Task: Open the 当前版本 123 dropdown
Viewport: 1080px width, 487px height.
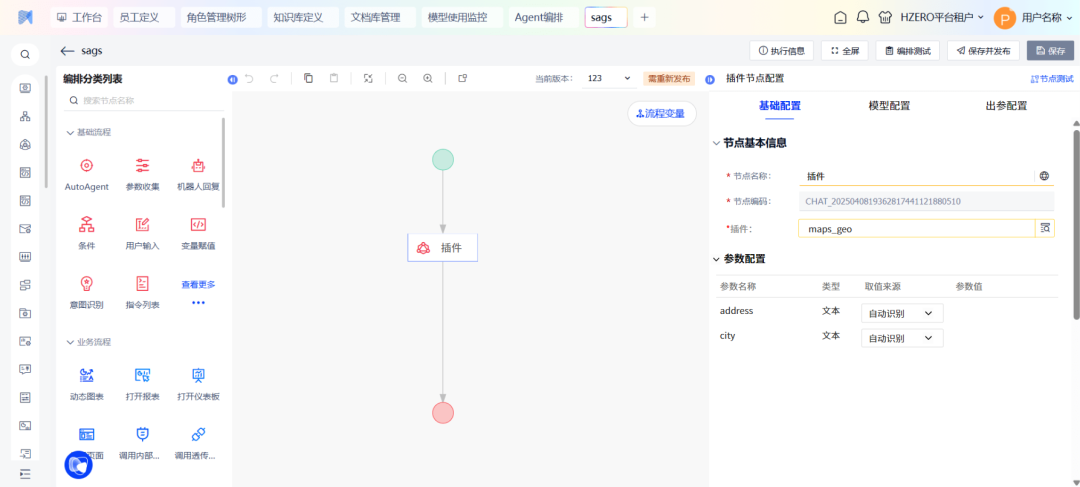Action: (609, 78)
